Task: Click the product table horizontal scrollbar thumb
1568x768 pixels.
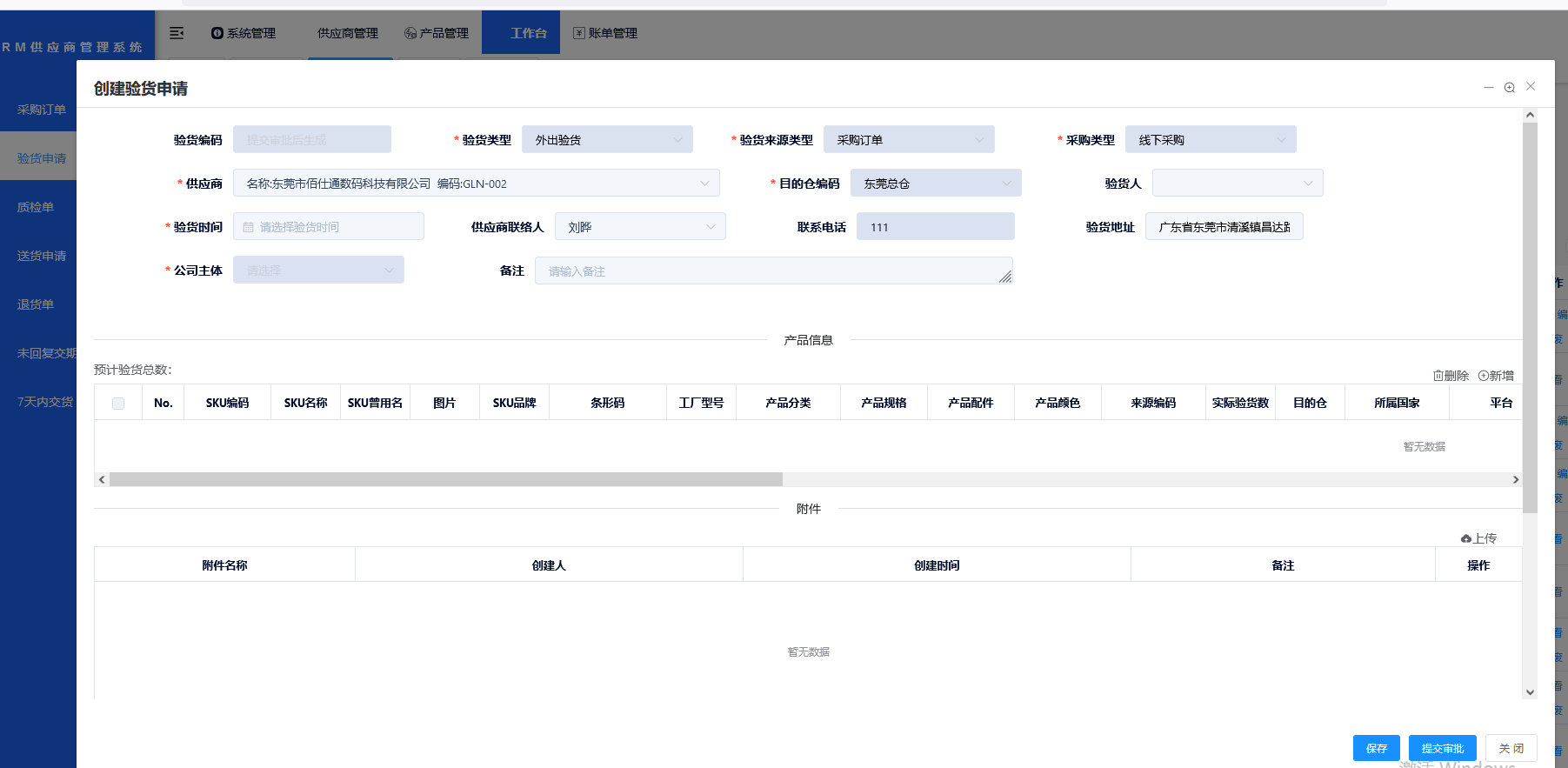Action: click(x=446, y=479)
